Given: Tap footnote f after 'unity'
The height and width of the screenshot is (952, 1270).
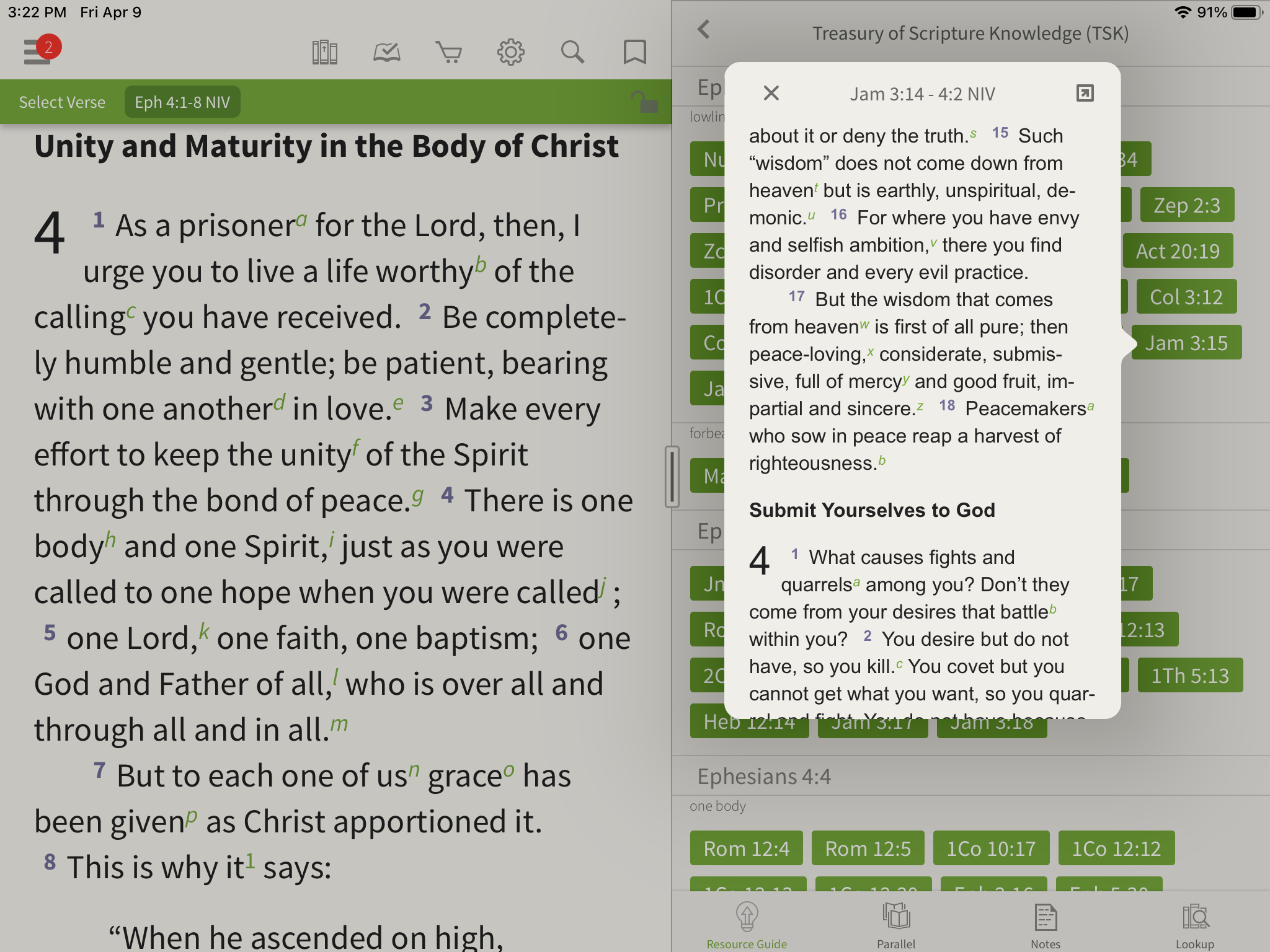Looking at the screenshot, I should (356, 447).
